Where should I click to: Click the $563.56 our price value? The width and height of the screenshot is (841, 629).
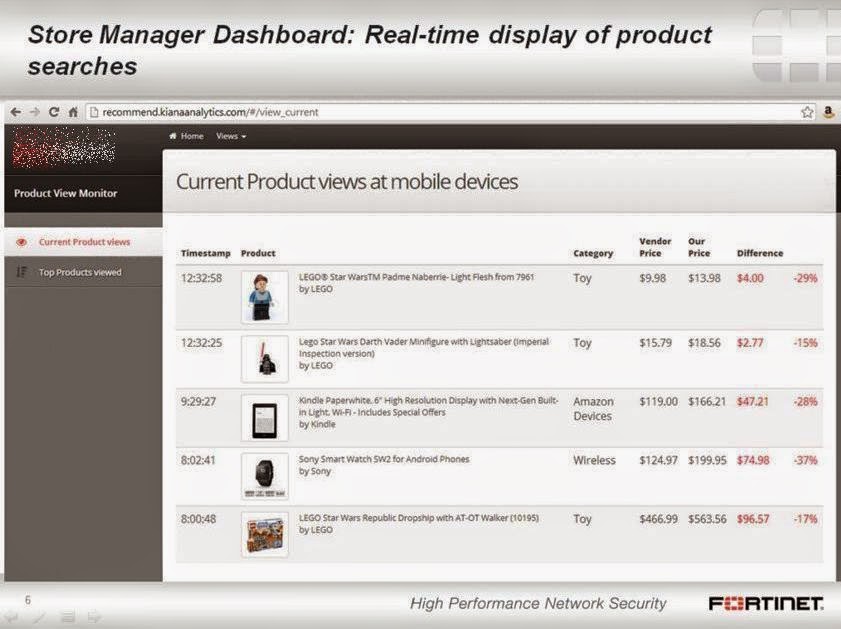(707, 519)
